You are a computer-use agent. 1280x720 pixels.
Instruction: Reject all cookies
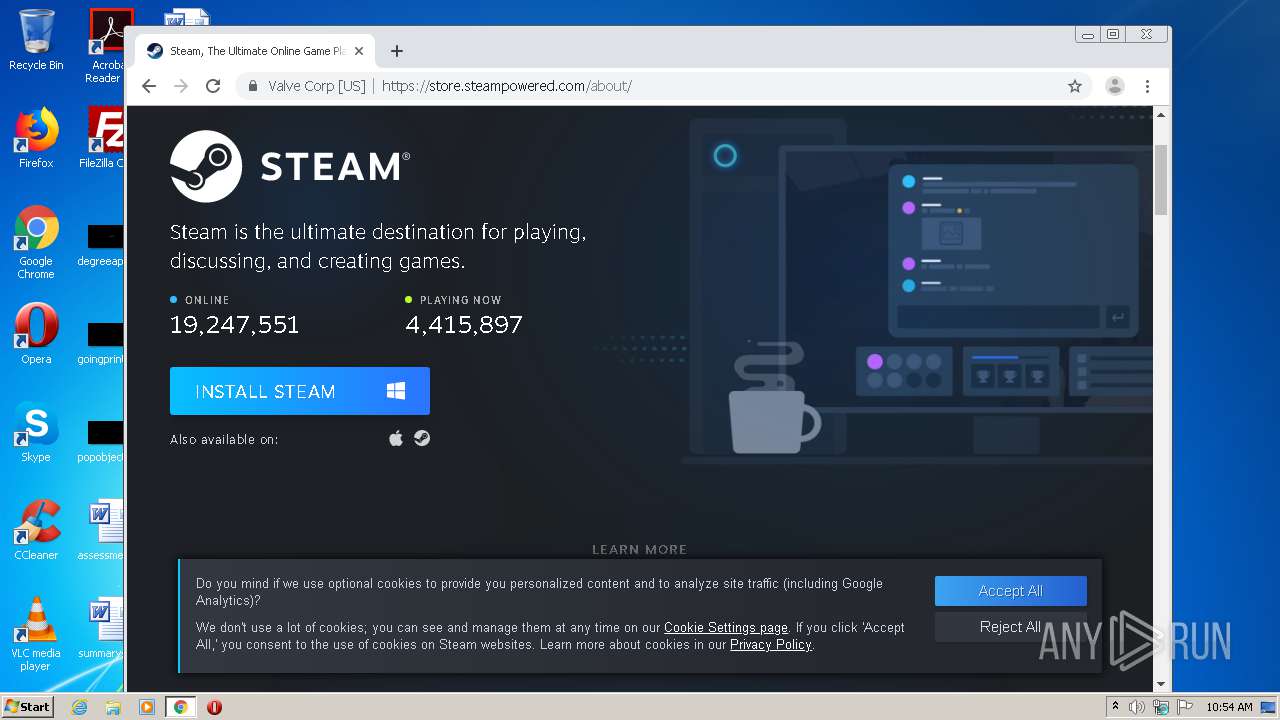1011,627
